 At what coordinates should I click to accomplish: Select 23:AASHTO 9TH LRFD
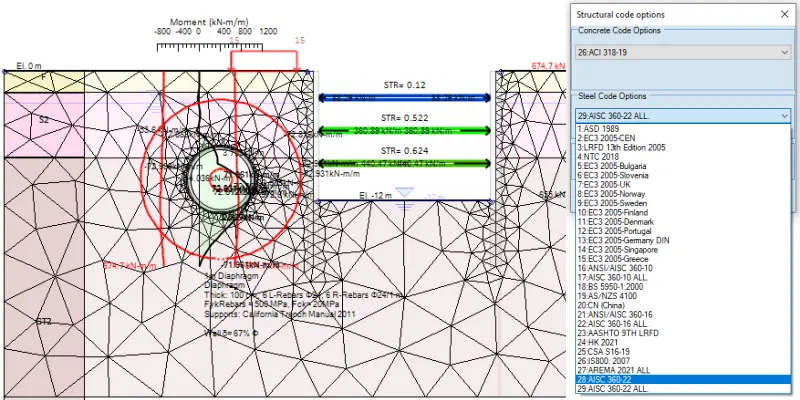pyautogui.click(x=683, y=333)
